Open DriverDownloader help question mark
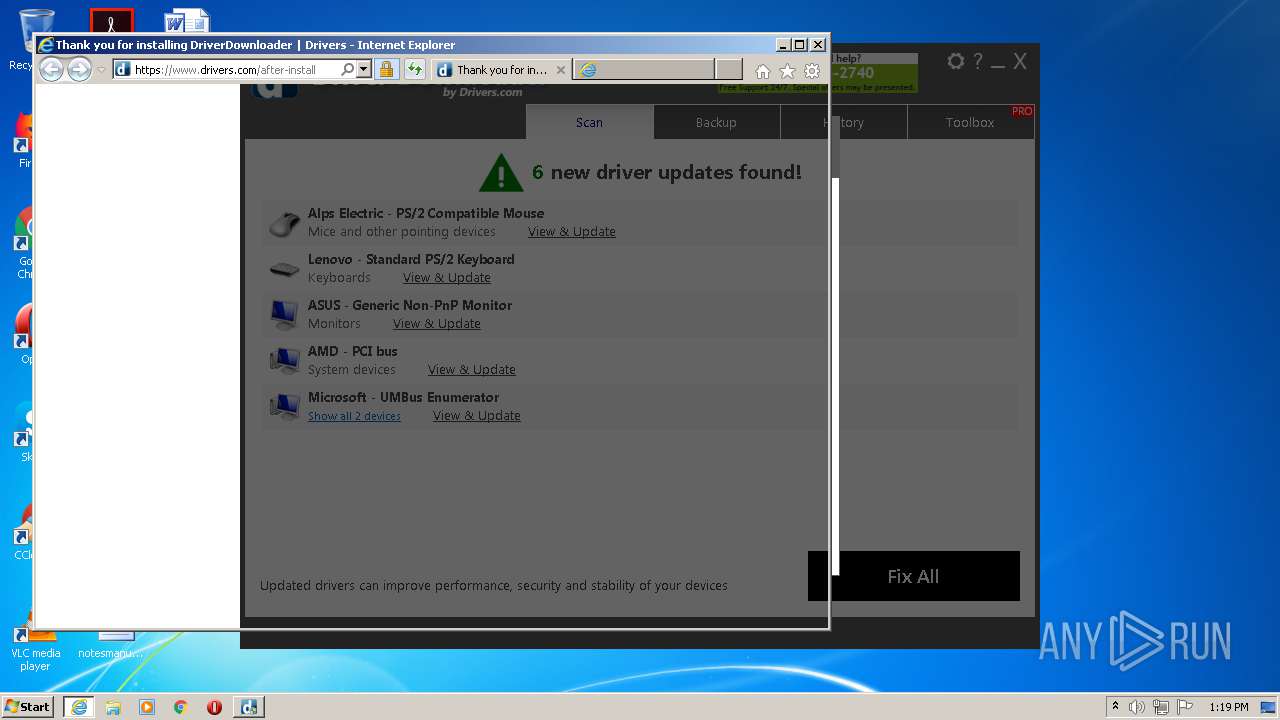The width and height of the screenshot is (1280, 720). (x=978, y=61)
